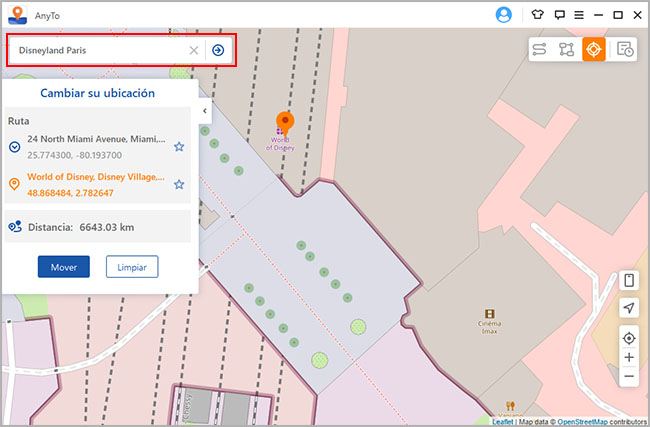
Task: Select World of Disney, Disney Village text
Action: click(x=96, y=177)
